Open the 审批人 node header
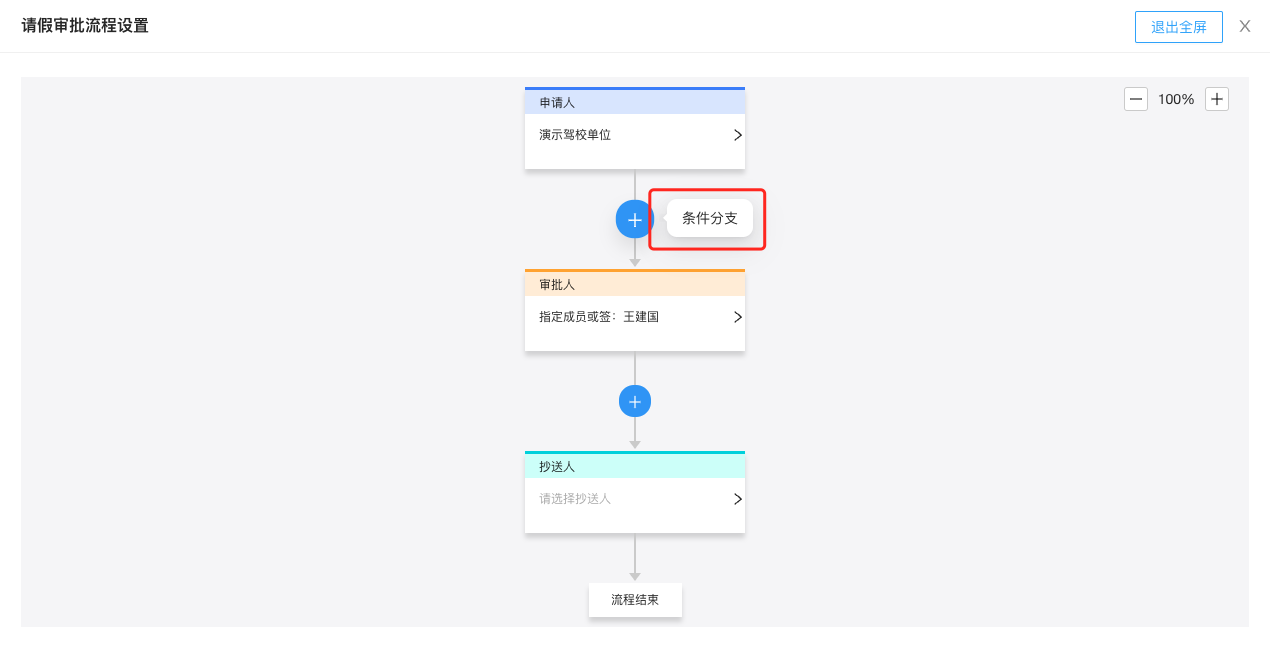The image size is (1270, 665). coord(635,284)
